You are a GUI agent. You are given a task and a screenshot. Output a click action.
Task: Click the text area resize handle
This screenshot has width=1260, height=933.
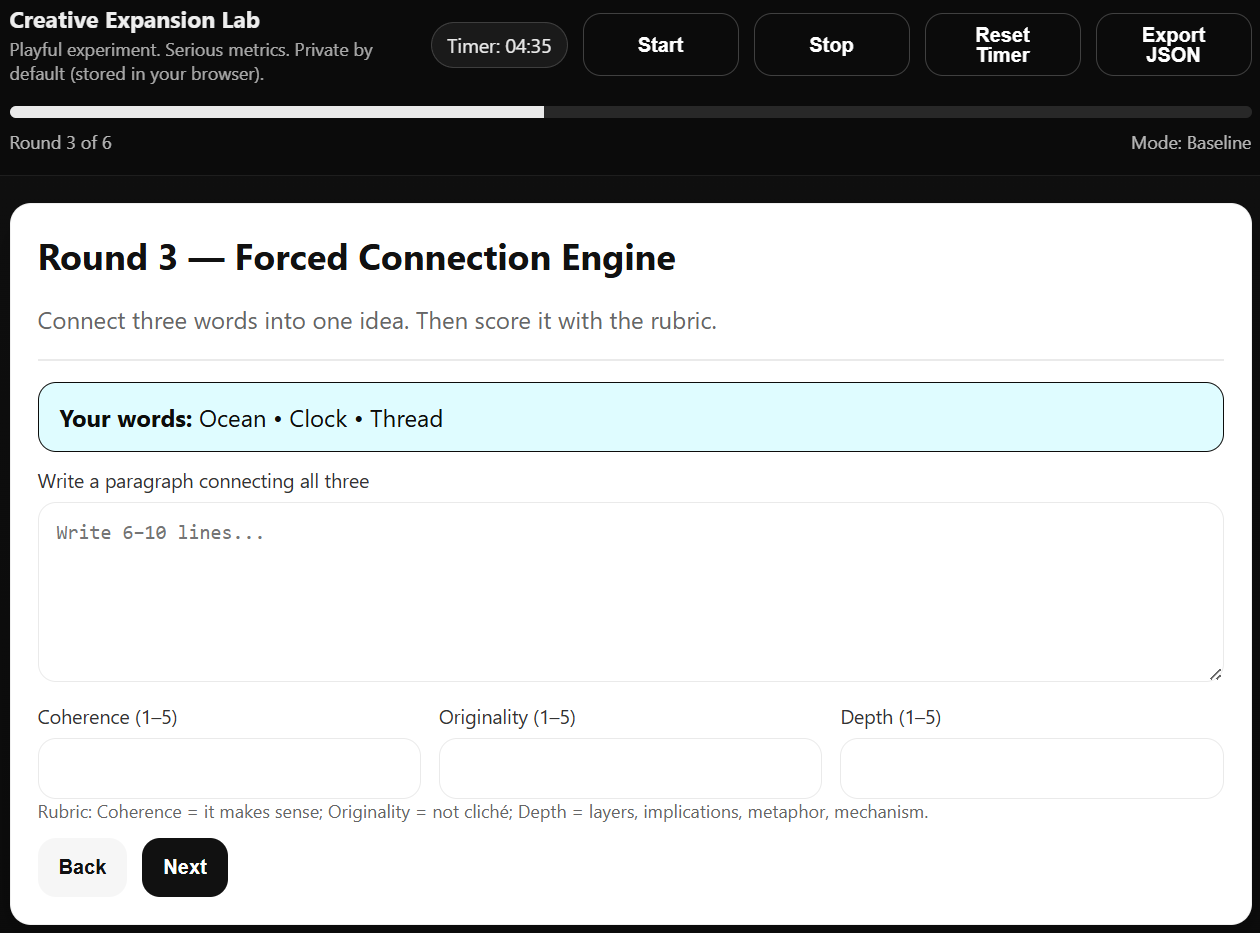1215,674
